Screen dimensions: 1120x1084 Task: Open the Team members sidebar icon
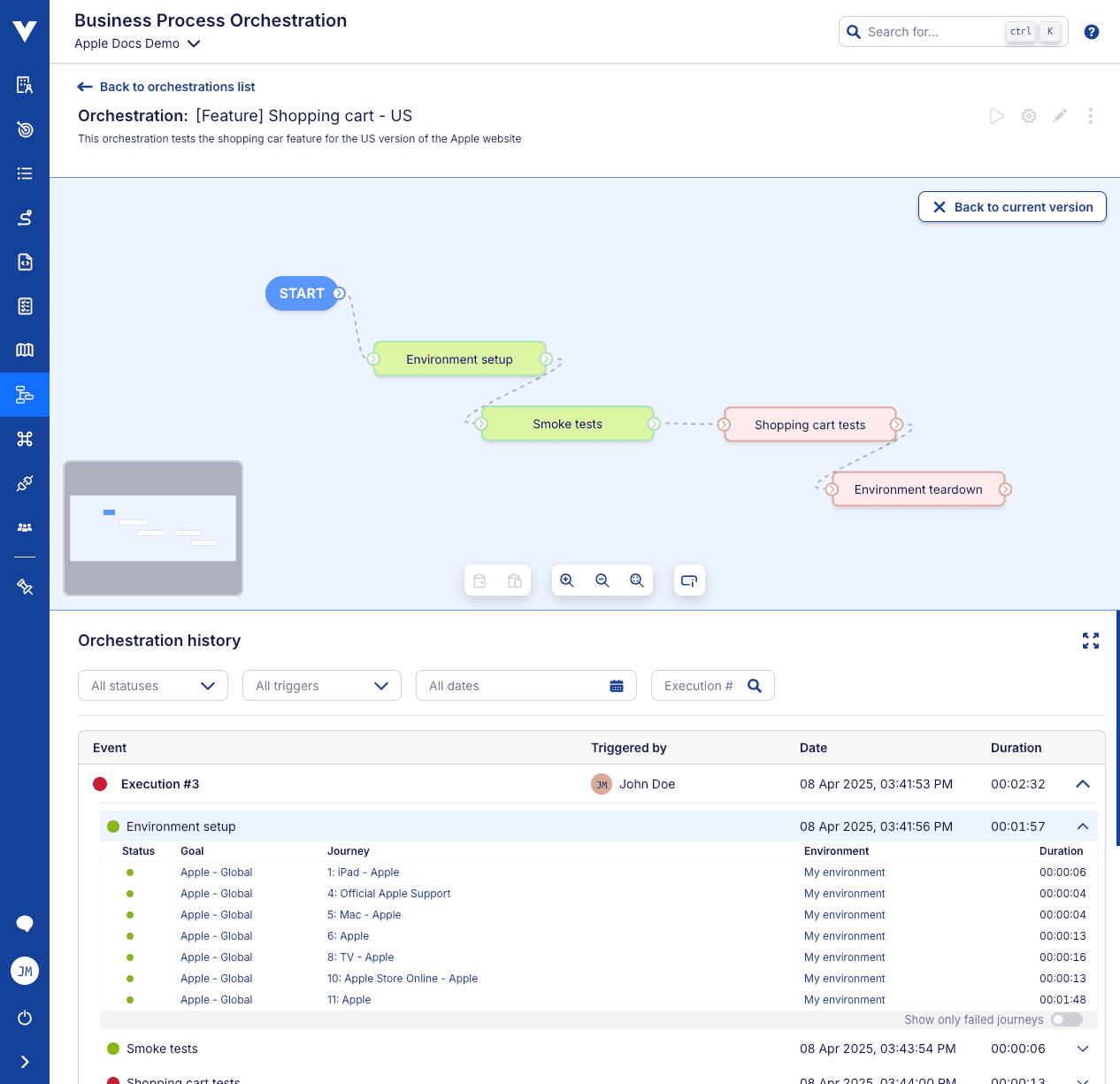25,527
